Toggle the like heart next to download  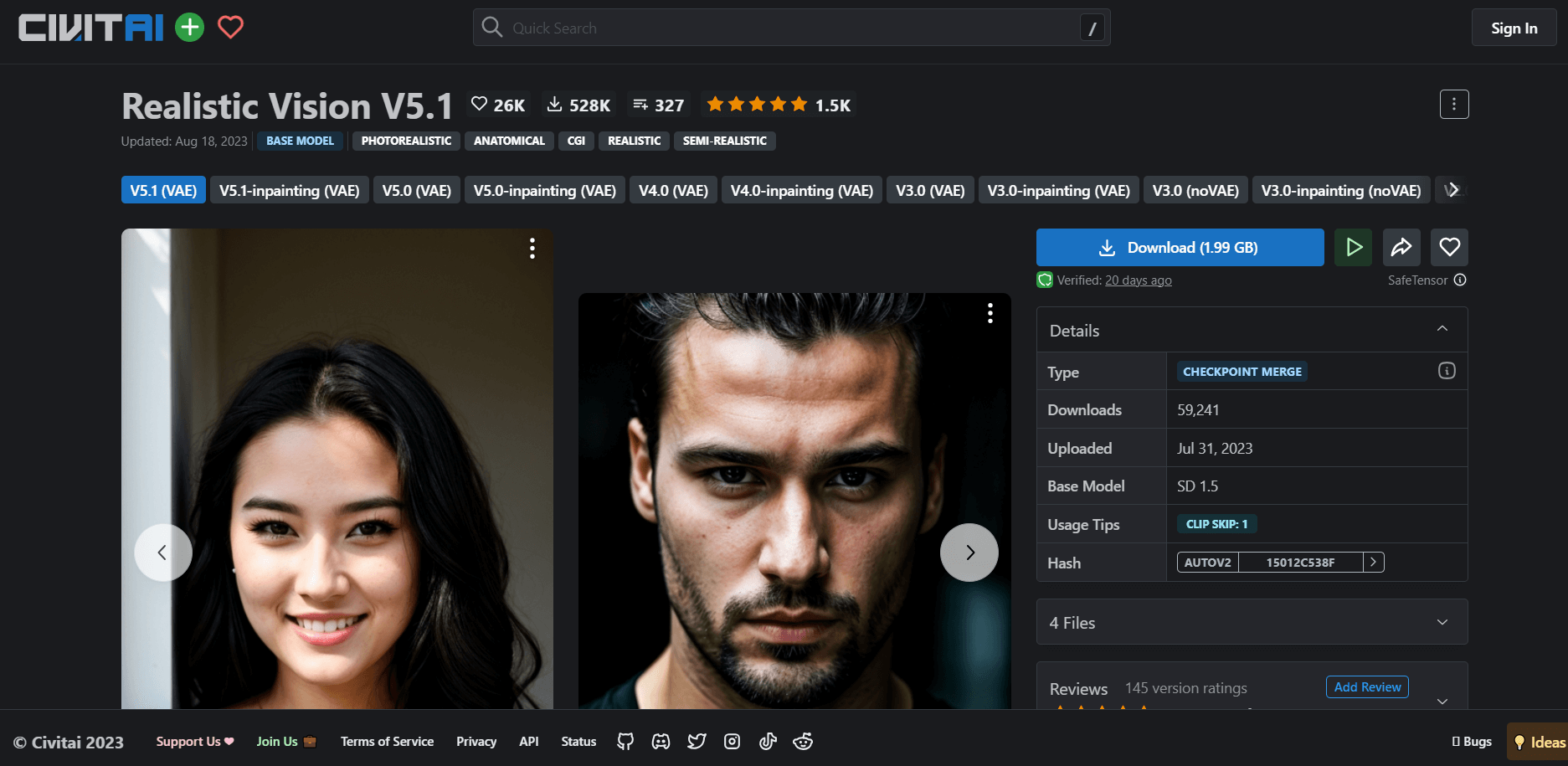[x=1449, y=248]
